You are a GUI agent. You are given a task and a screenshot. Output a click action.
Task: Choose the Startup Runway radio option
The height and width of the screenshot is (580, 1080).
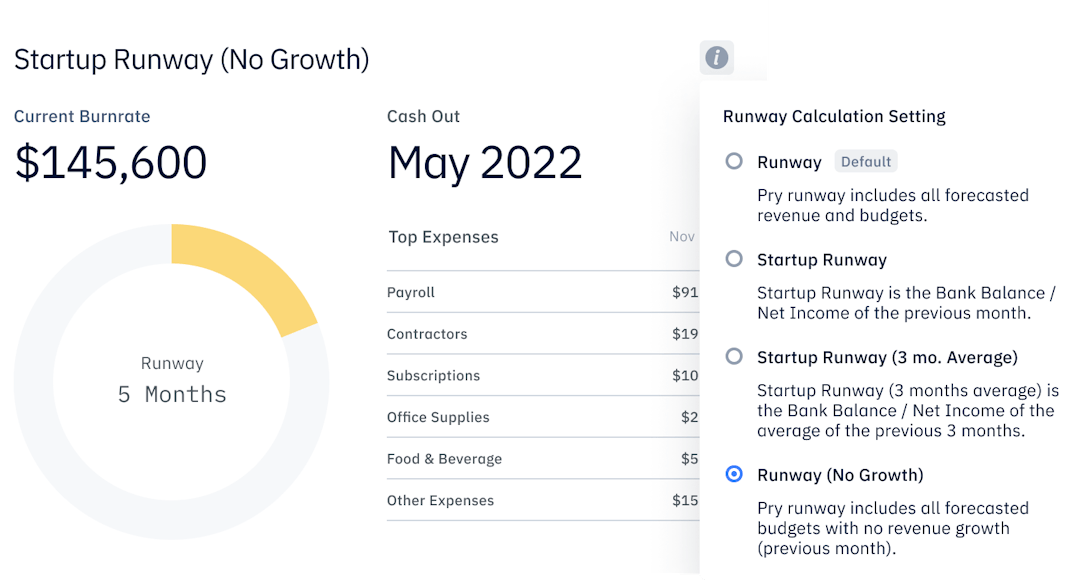tap(734, 259)
